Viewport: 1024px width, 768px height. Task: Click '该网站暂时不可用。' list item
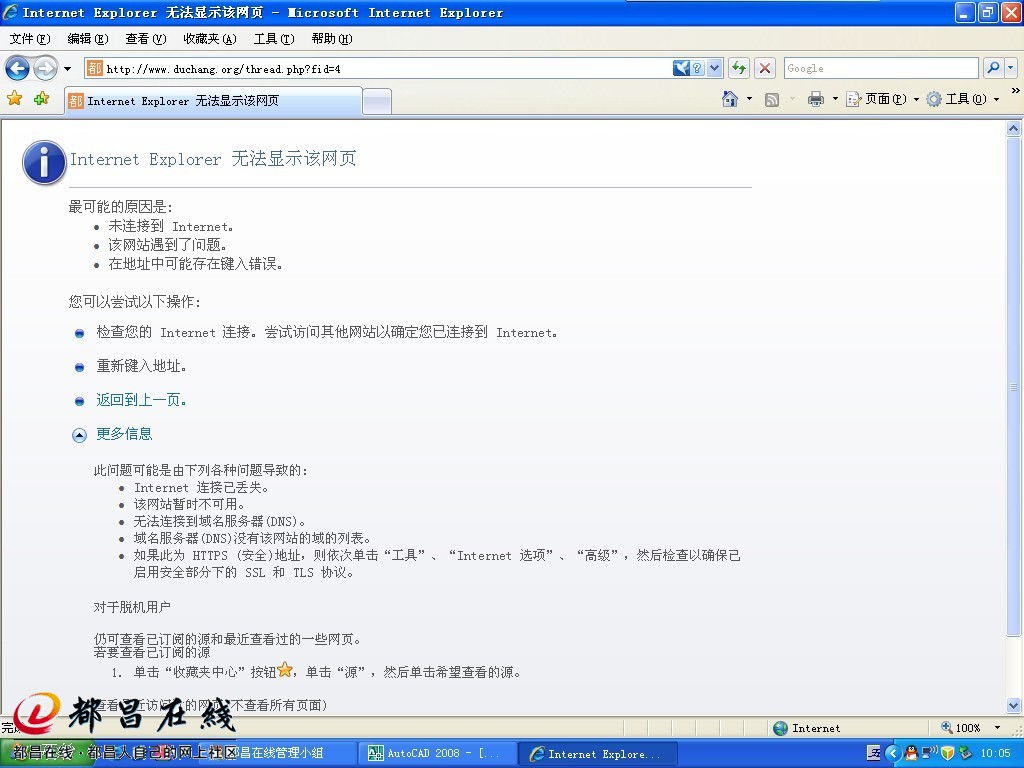pyautogui.click(x=189, y=504)
